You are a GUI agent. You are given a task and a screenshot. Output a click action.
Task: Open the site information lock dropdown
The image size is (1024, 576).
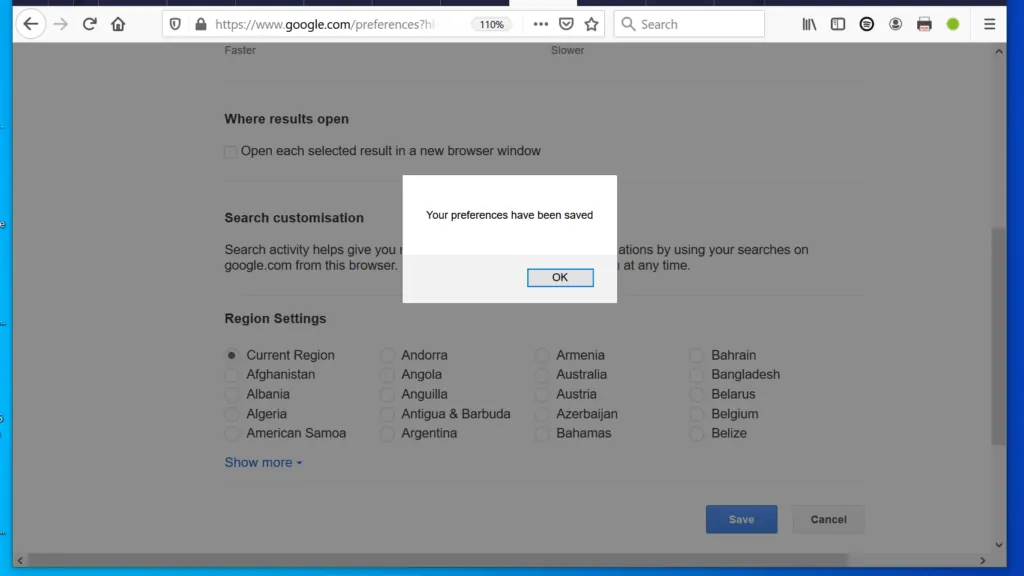pyautogui.click(x=199, y=24)
